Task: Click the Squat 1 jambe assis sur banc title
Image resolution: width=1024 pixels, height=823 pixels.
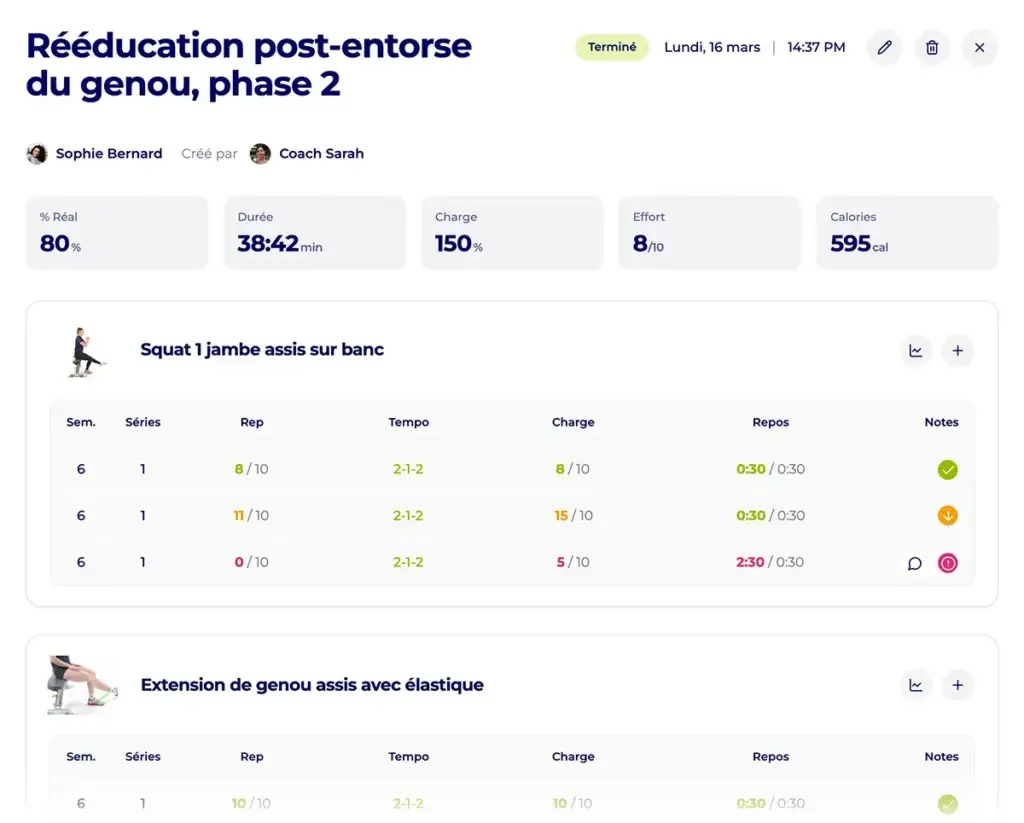Action: (262, 349)
